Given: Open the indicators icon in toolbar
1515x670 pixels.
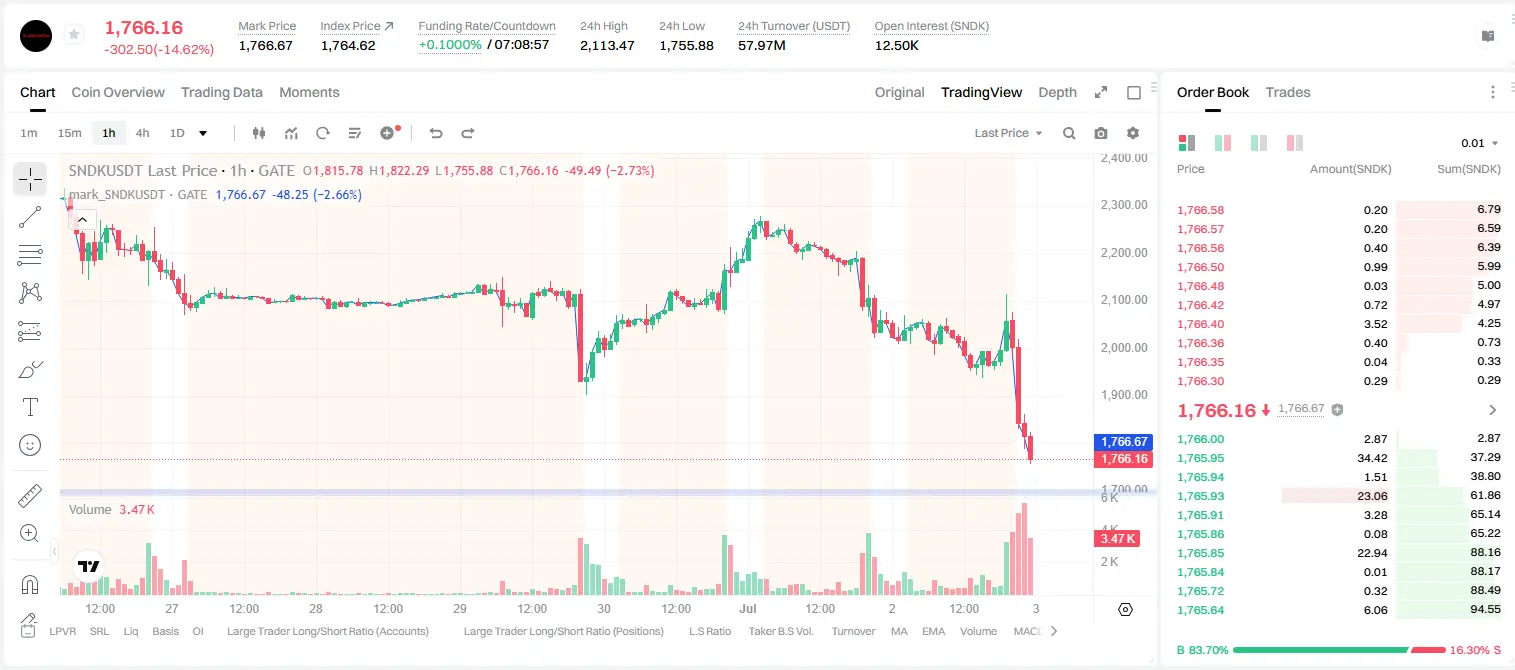Looking at the screenshot, I should pos(291,133).
